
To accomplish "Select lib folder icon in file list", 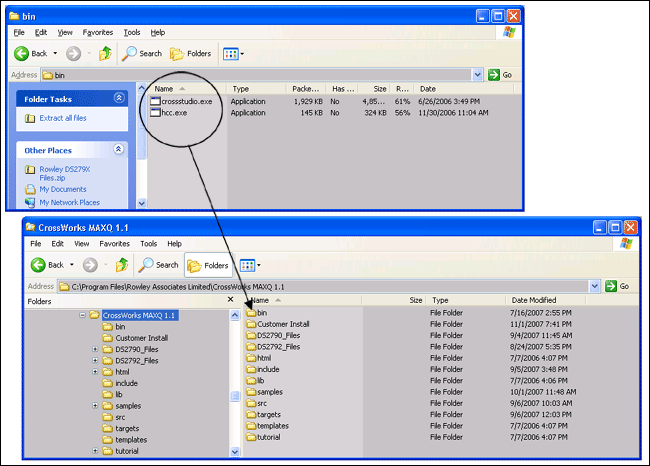I will [252, 380].
